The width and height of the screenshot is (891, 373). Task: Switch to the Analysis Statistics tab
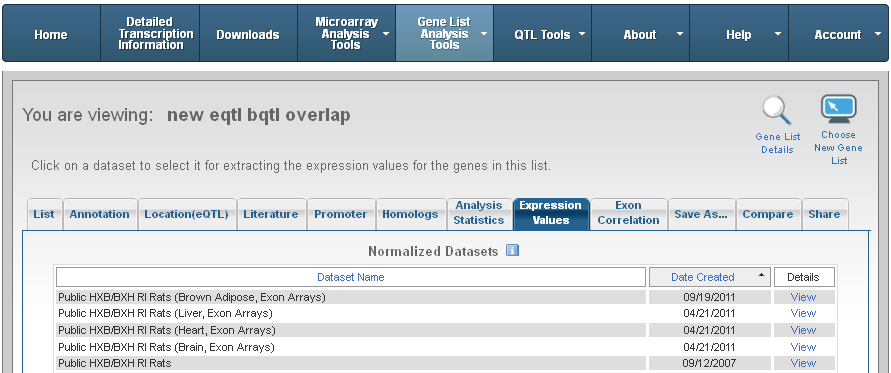point(479,213)
